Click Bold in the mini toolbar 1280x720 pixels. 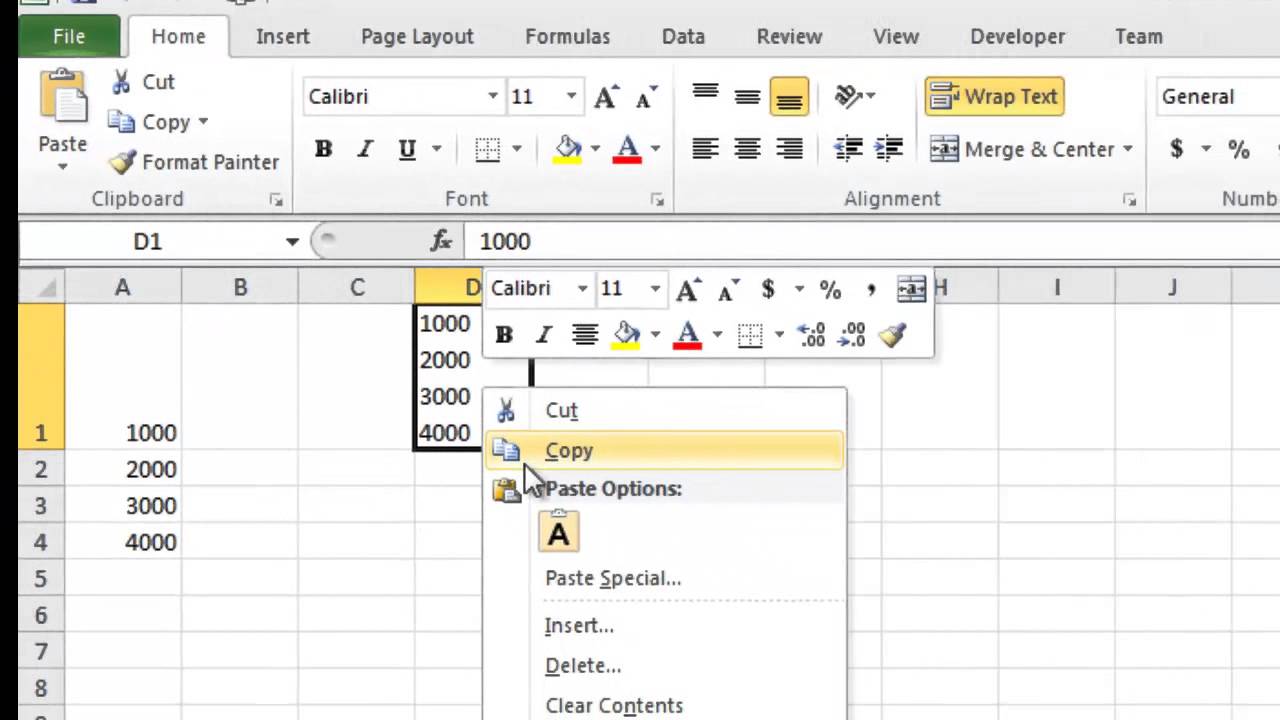point(504,336)
